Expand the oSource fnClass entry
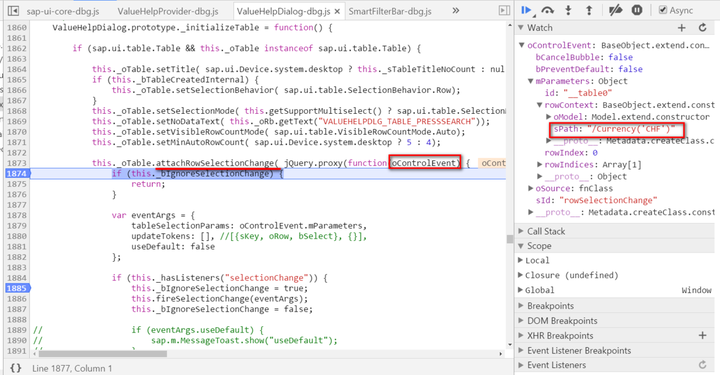 531,188
